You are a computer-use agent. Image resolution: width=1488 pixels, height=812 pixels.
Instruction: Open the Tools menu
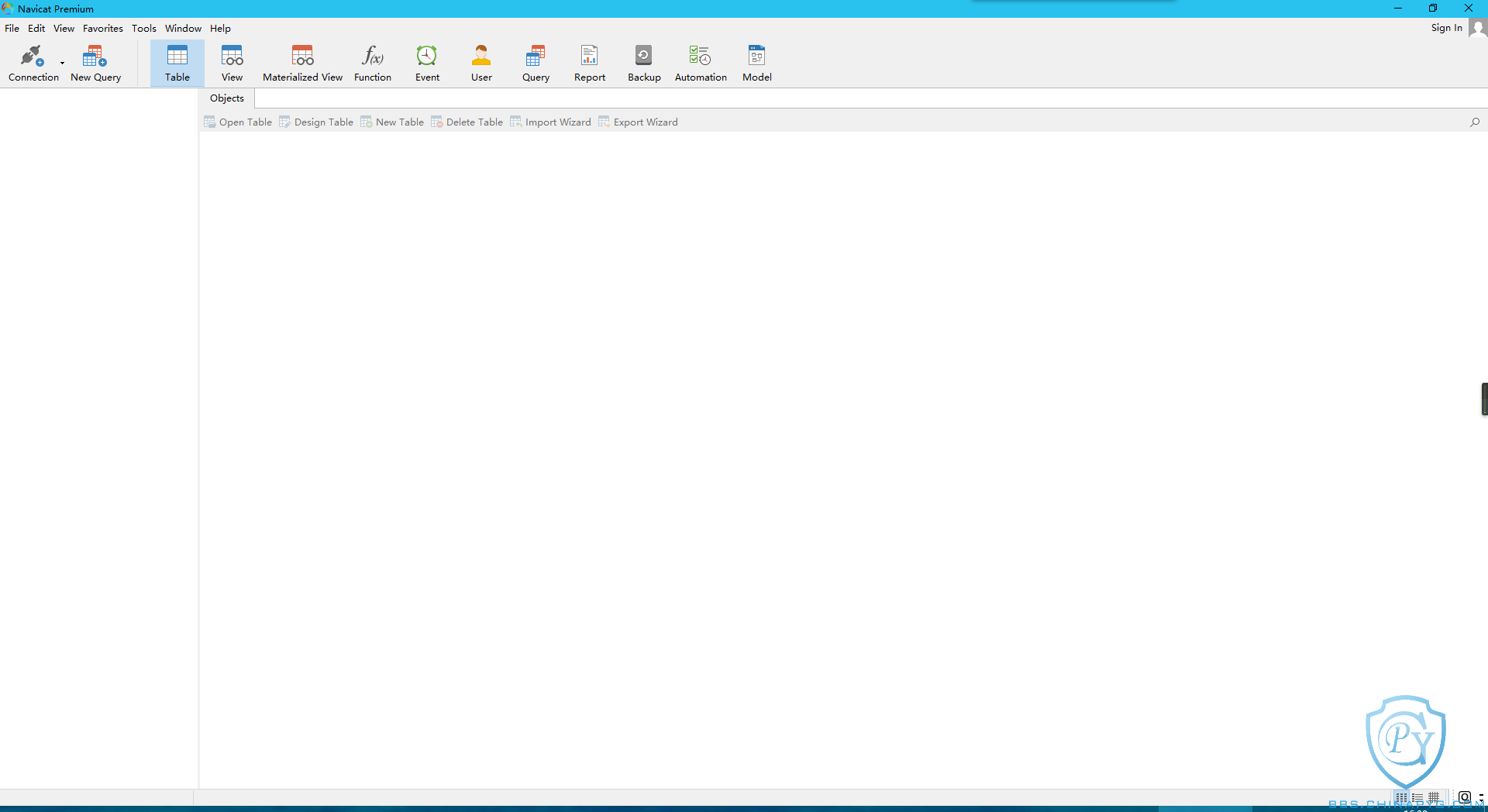[x=144, y=28]
